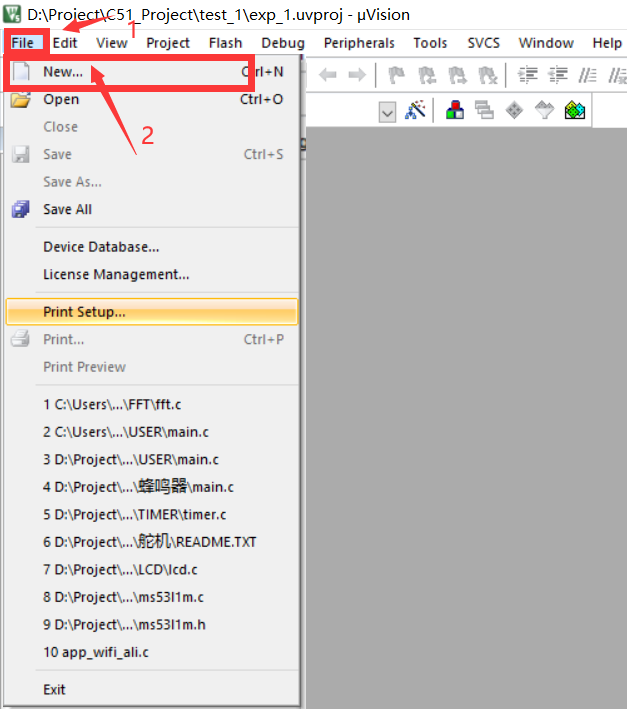Open recent file 1 FFT\fft.c
627x709 pixels.
(152, 405)
